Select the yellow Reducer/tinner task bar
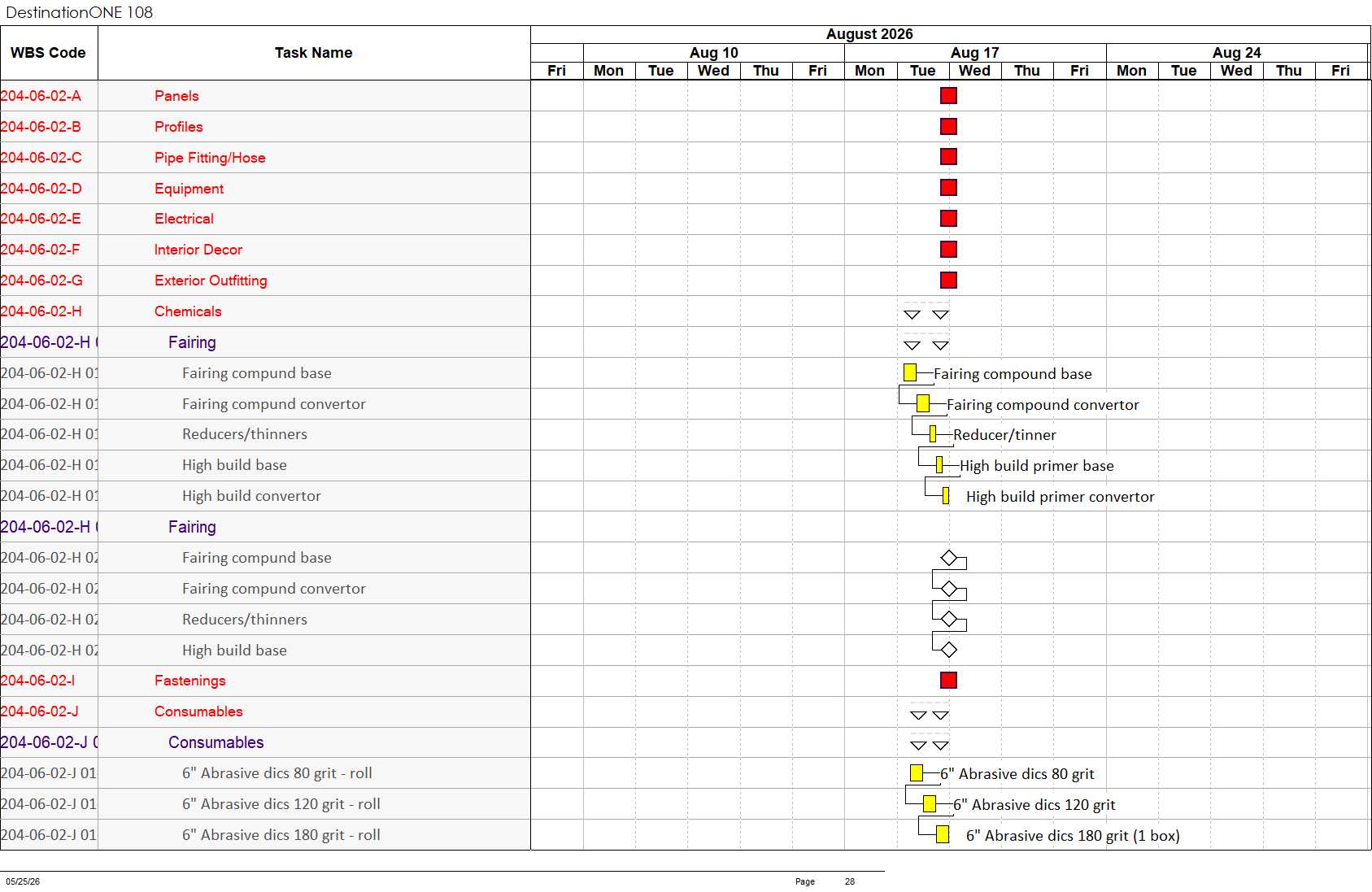 (x=933, y=434)
